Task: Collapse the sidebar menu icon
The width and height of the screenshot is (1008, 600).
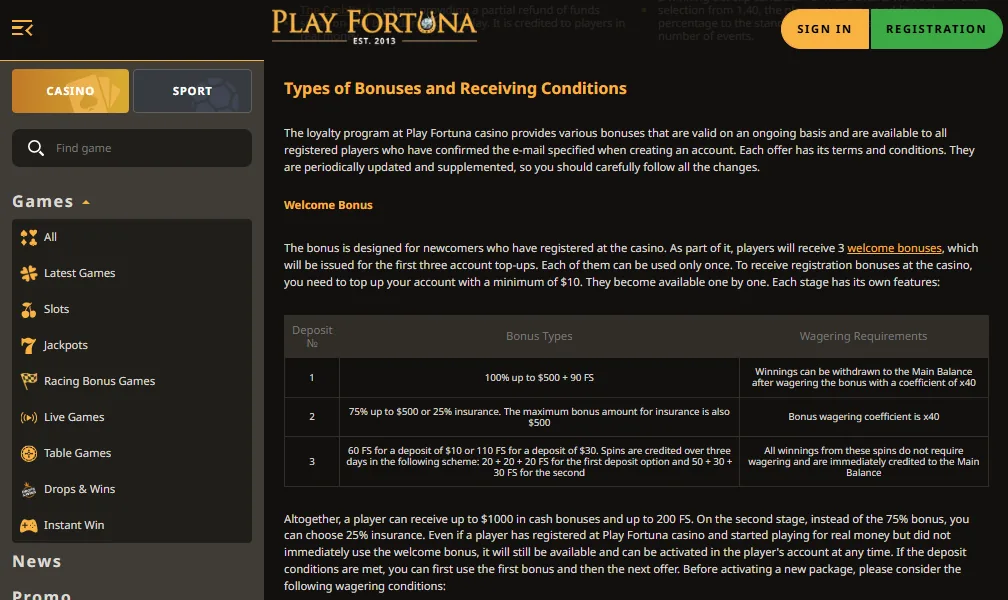Action: (22, 28)
